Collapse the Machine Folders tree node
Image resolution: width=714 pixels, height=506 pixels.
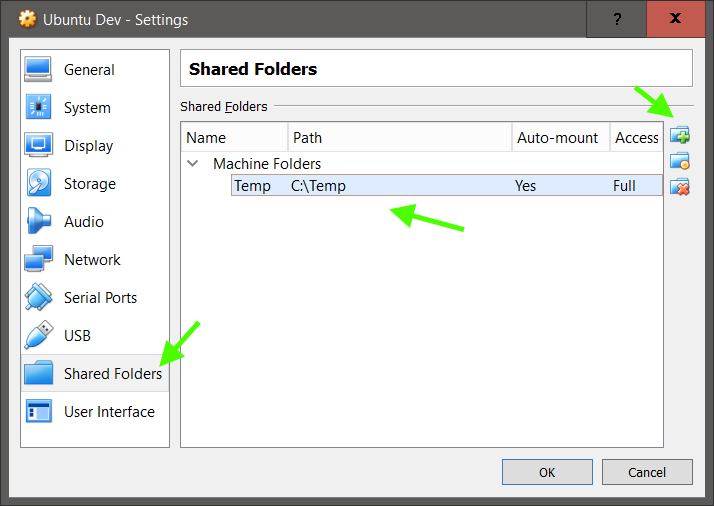coord(193,163)
